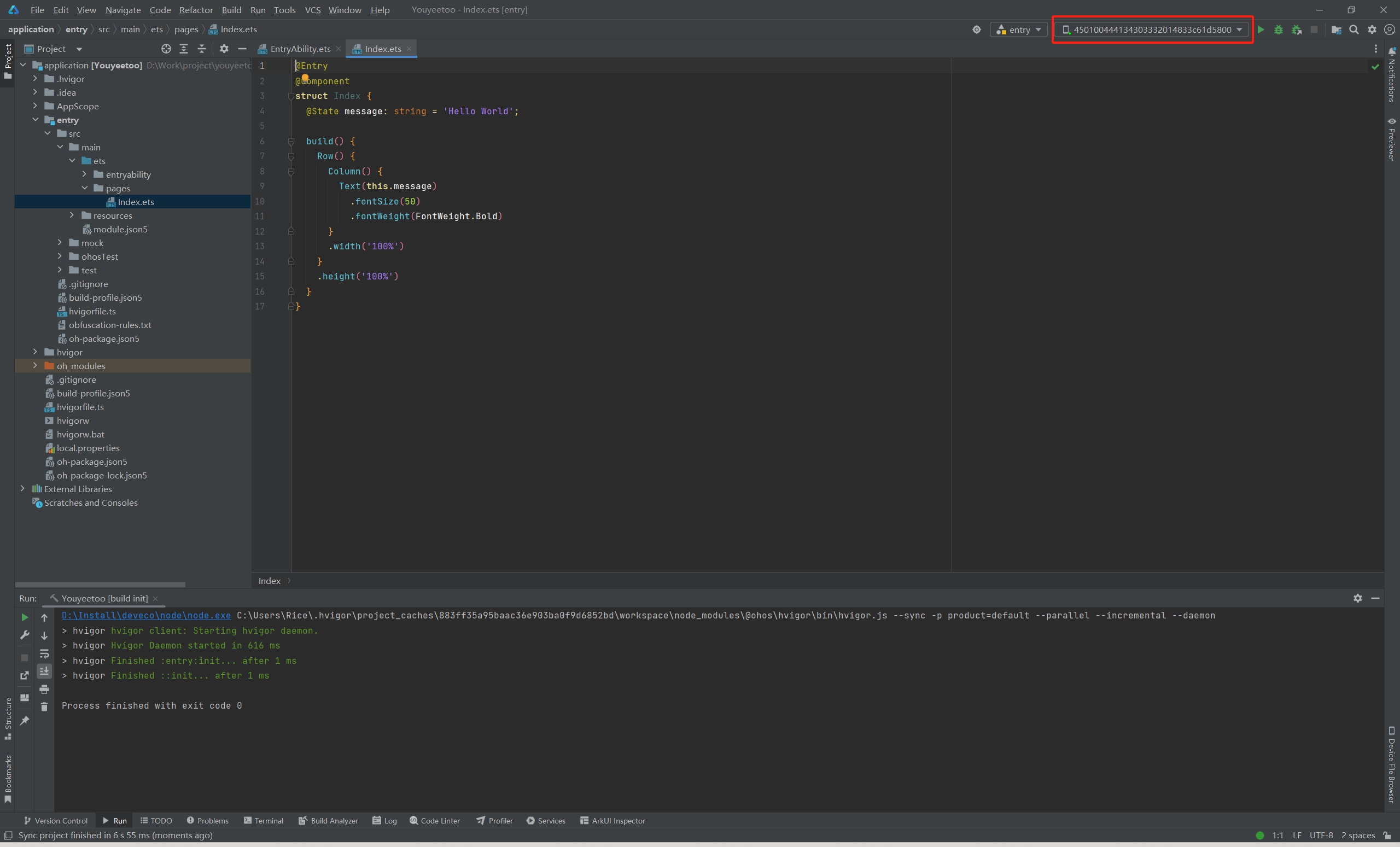Open the Build menu
This screenshot has height=847, width=1400.
(231, 10)
